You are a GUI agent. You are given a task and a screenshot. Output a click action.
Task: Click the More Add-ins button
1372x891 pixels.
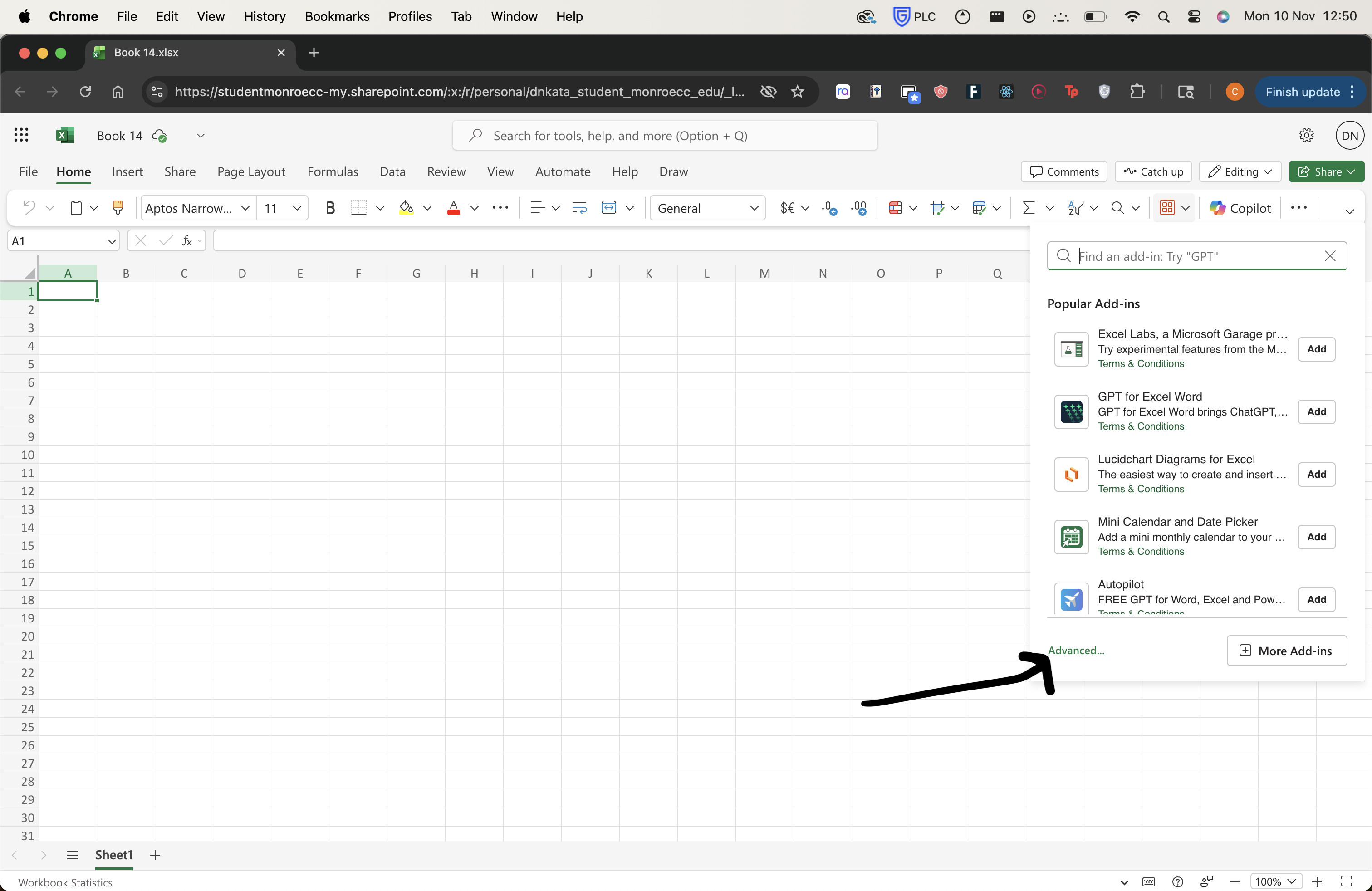[x=1286, y=650]
